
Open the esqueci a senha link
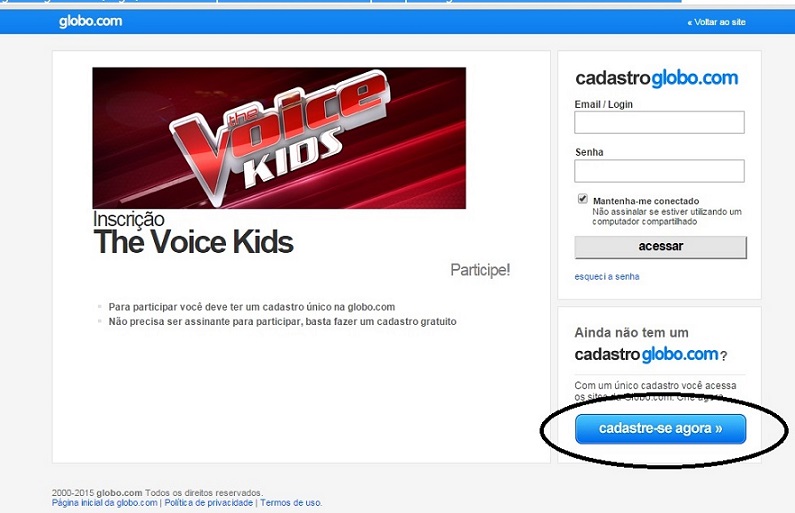[606, 277]
